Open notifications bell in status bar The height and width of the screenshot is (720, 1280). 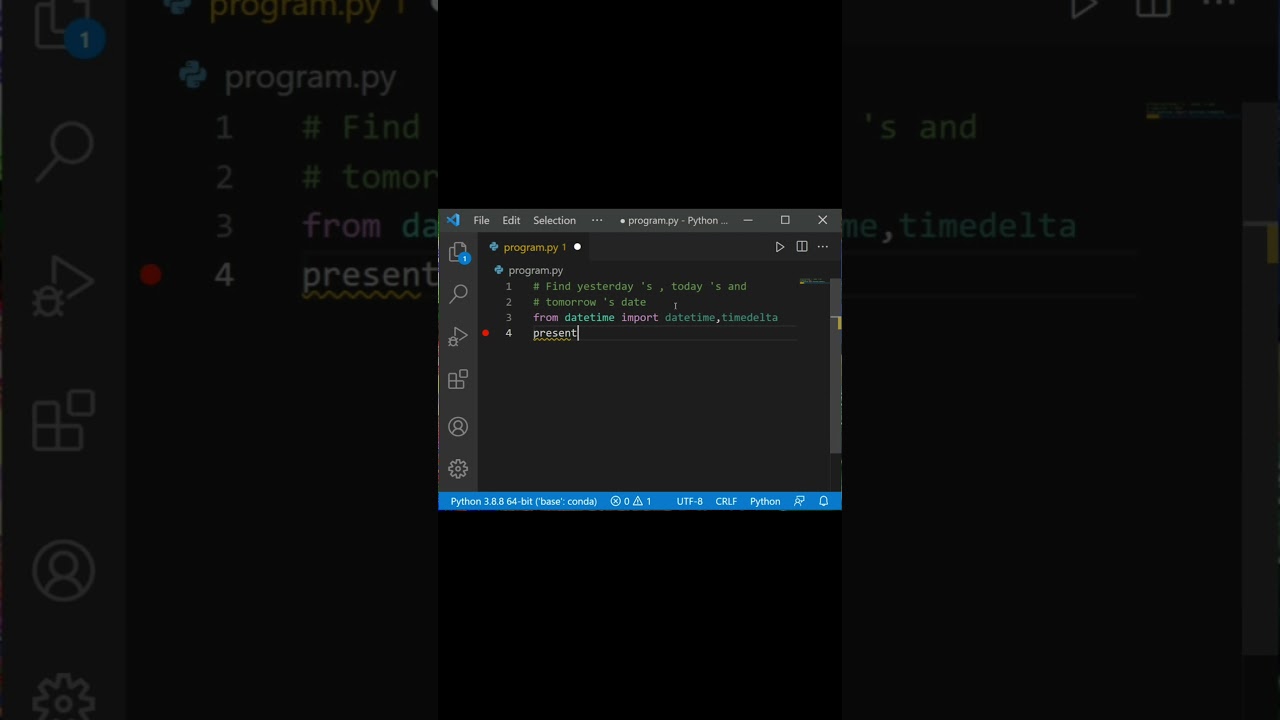(x=824, y=501)
